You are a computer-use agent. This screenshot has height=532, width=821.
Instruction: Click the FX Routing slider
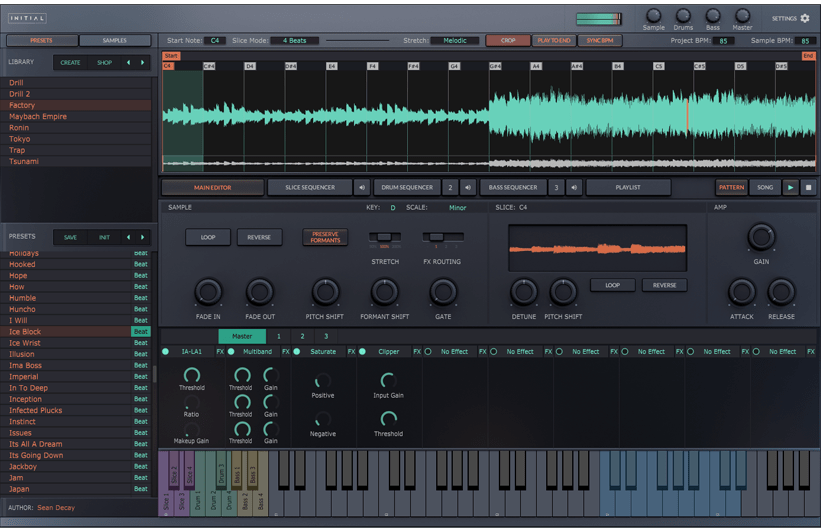(x=442, y=237)
